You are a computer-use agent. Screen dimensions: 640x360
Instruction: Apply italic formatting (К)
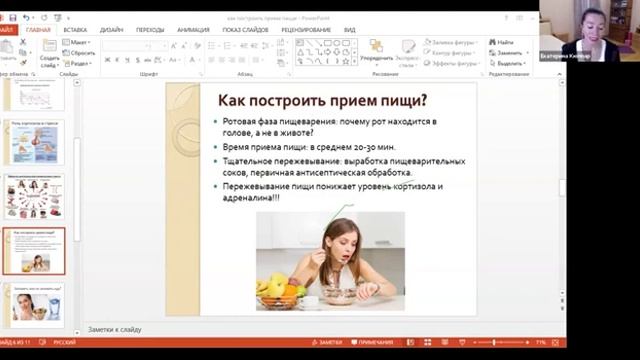tap(117, 60)
